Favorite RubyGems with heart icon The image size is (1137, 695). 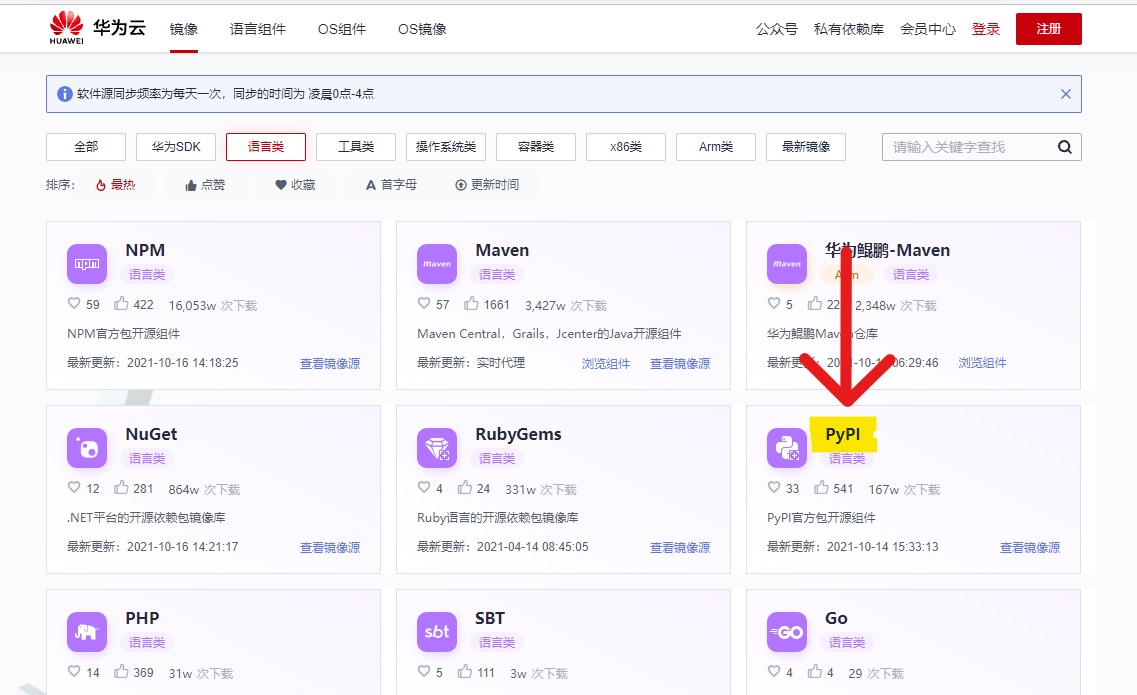coord(424,488)
